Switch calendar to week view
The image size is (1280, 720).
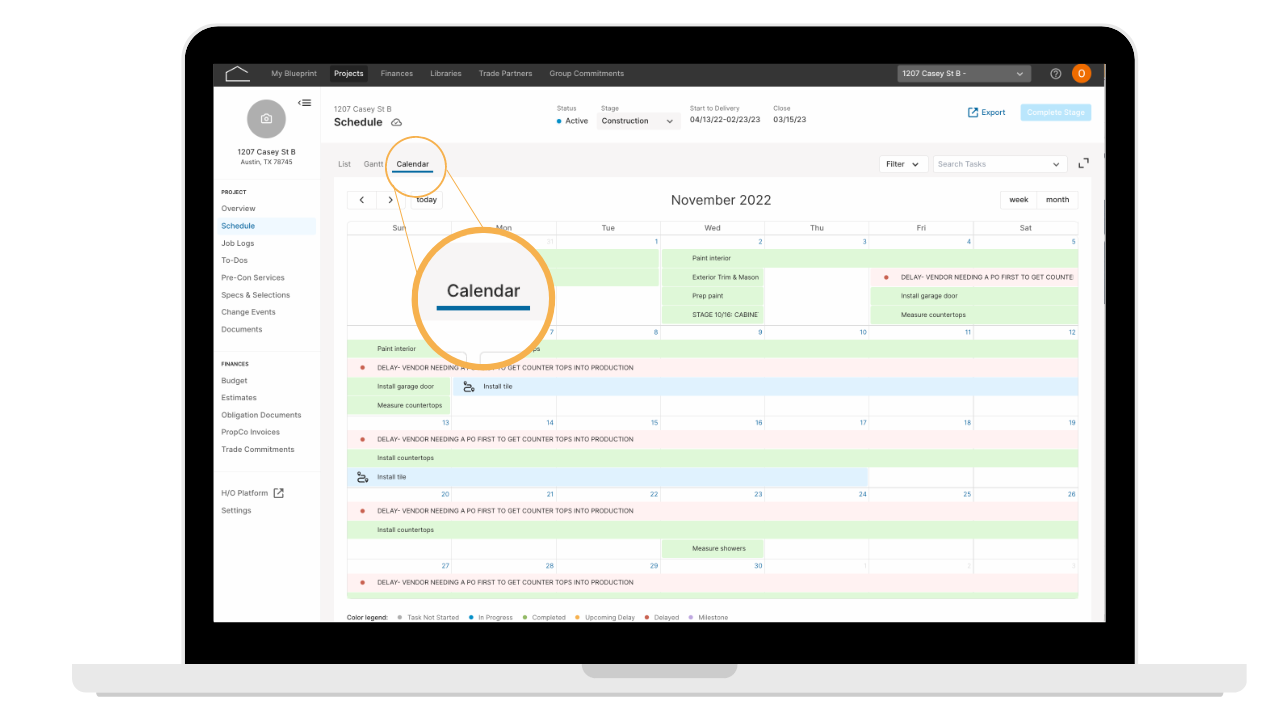1019,200
